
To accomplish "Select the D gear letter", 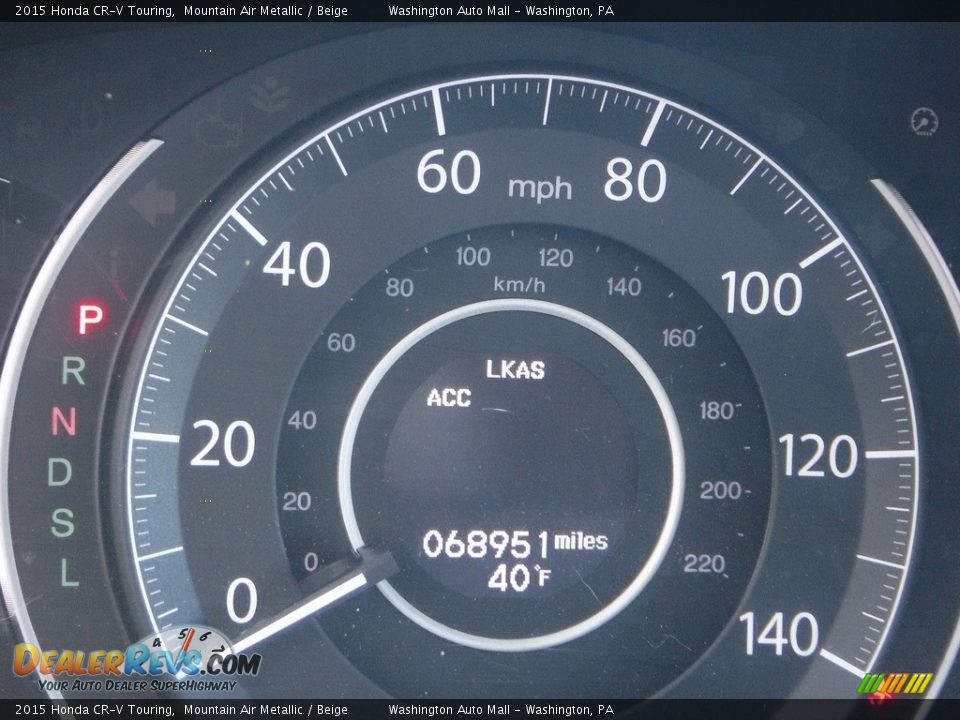I will pos(60,472).
